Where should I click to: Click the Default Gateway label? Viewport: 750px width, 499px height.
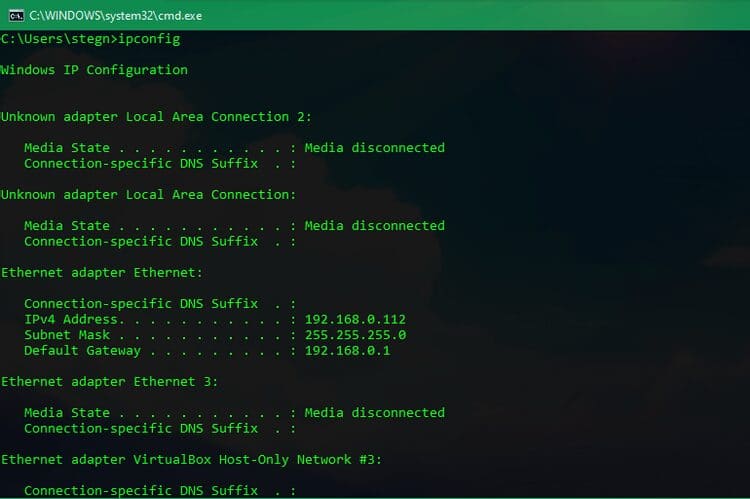[82, 351]
